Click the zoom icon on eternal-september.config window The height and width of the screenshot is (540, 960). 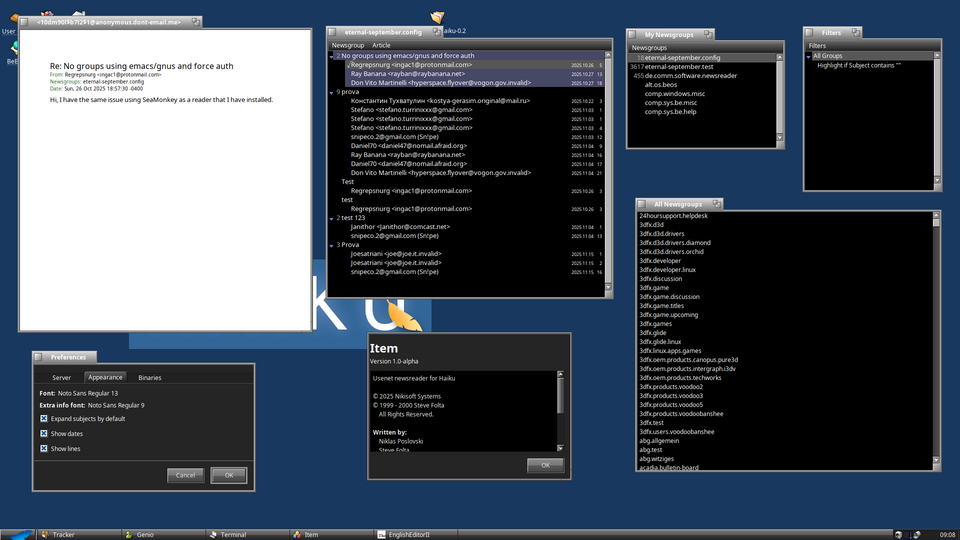pos(435,33)
